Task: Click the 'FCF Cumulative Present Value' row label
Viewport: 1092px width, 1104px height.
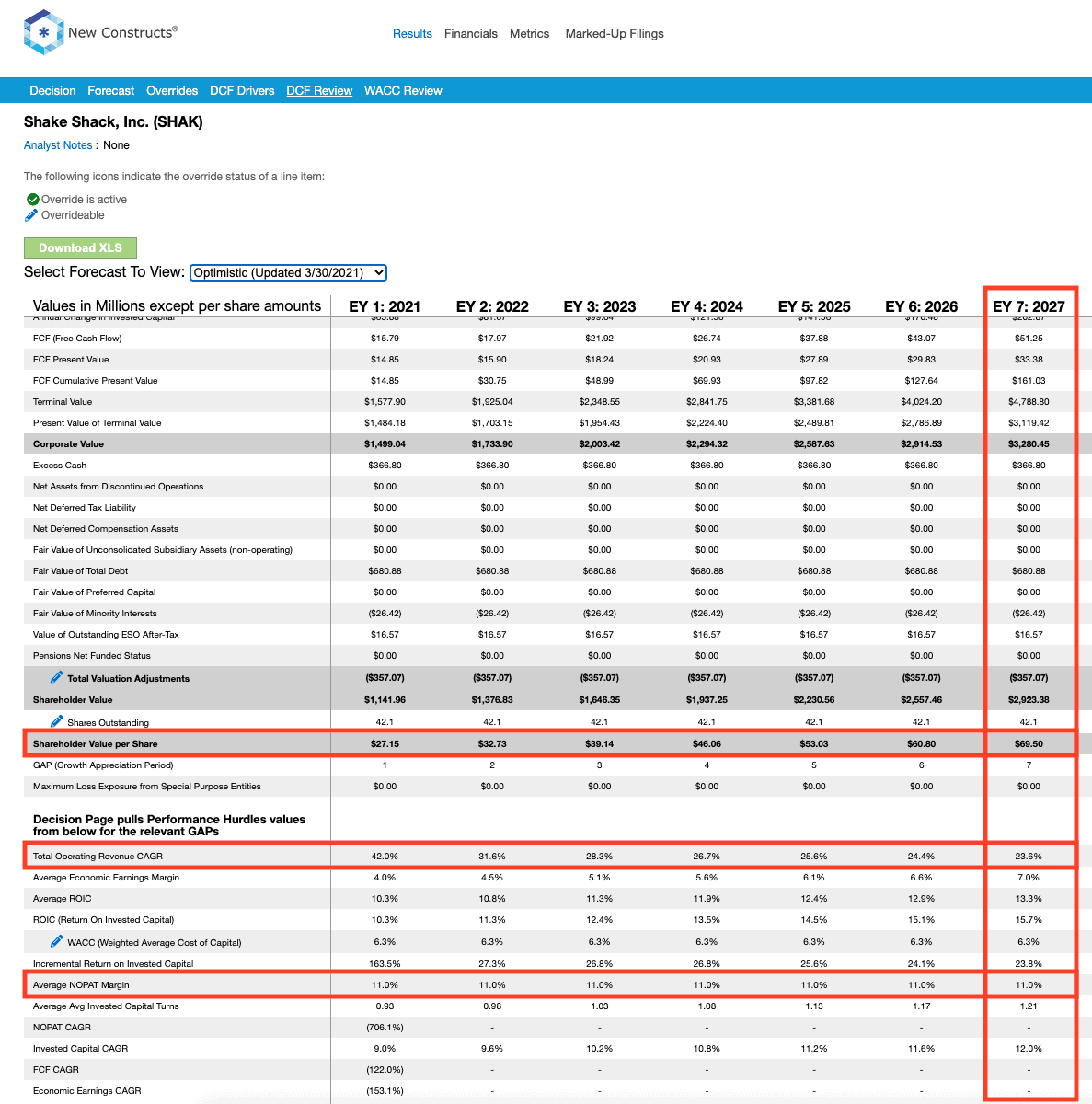Action: coord(96,381)
